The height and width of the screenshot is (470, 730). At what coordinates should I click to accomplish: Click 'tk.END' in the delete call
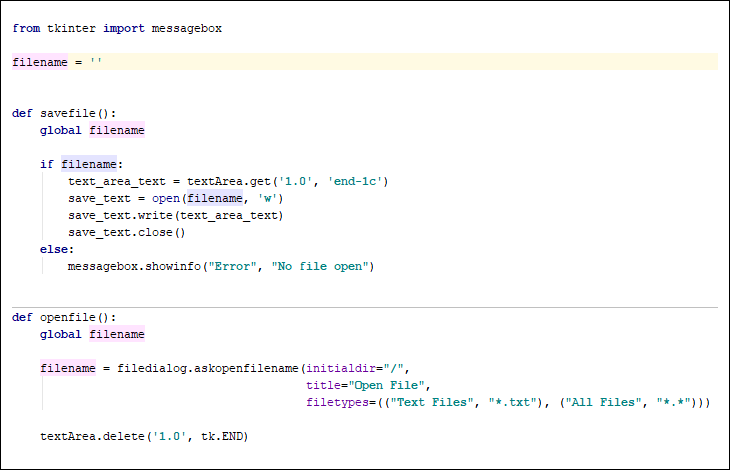click(222, 436)
